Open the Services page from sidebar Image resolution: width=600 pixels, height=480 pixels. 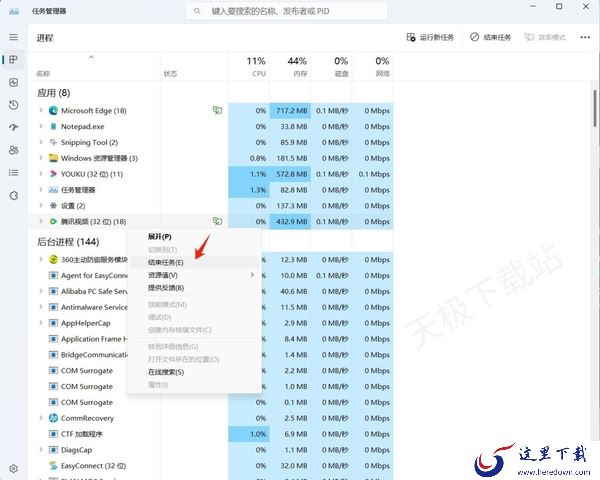click(x=13, y=196)
